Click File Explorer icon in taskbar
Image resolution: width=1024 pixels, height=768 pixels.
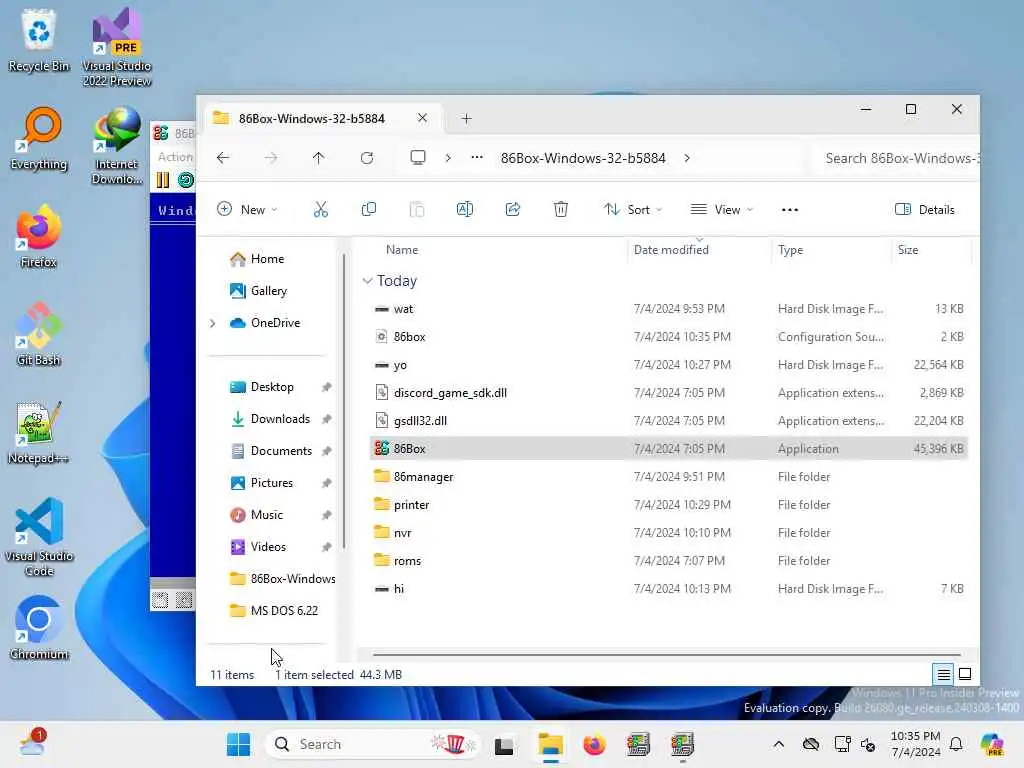551,744
